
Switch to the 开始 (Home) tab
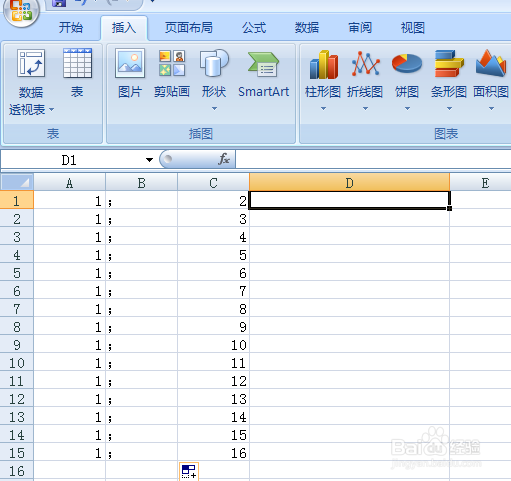pyautogui.click(x=71, y=27)
